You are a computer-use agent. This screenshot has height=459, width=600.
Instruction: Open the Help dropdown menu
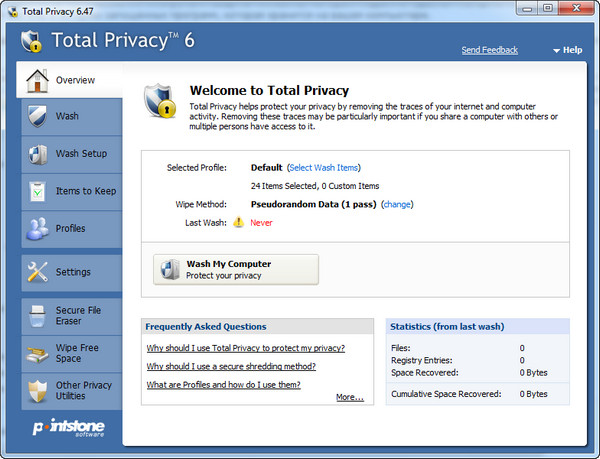pos(567,50)
